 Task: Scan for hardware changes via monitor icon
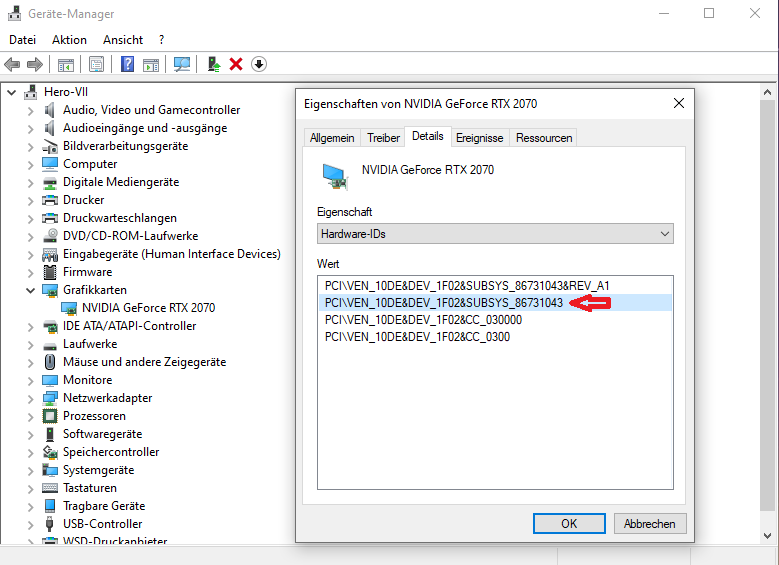click(182, 64)
